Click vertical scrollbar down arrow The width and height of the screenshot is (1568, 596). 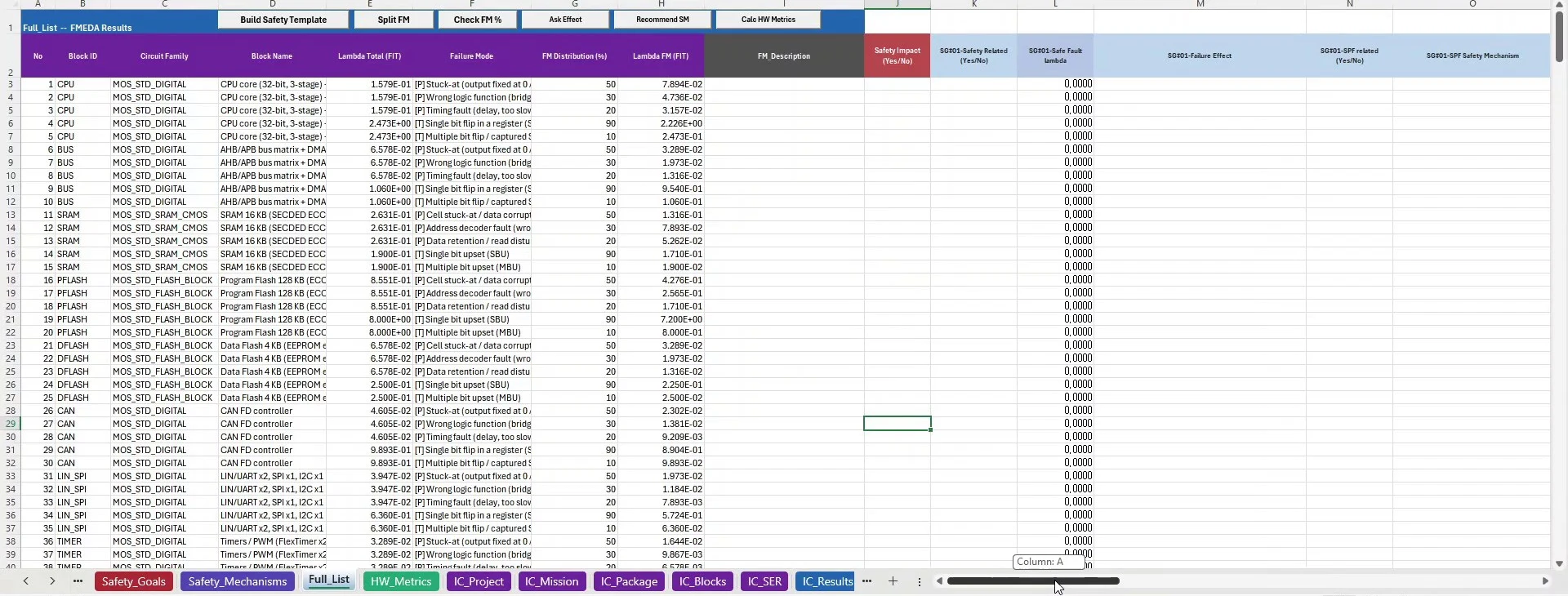click(1559, 563)
